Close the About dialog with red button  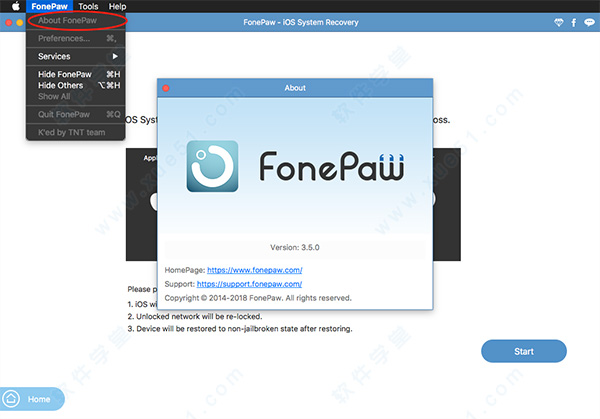[x=166, y=88]
